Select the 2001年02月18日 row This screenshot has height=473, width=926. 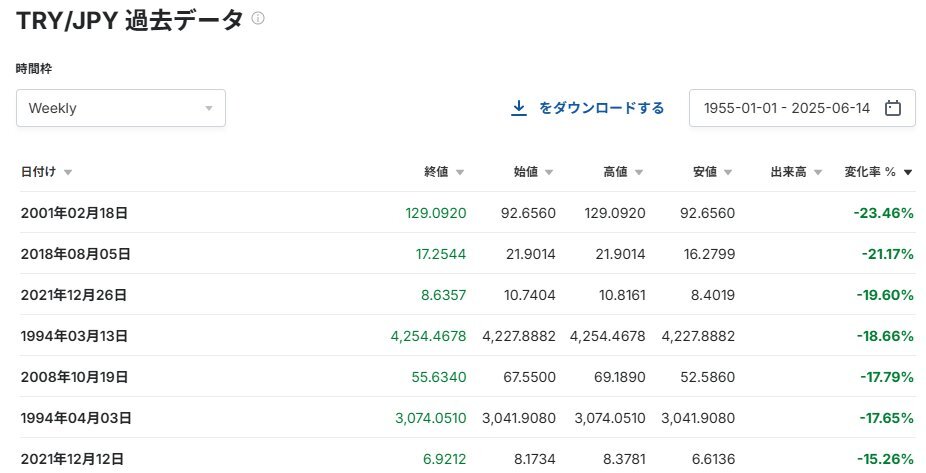point(467,213)
